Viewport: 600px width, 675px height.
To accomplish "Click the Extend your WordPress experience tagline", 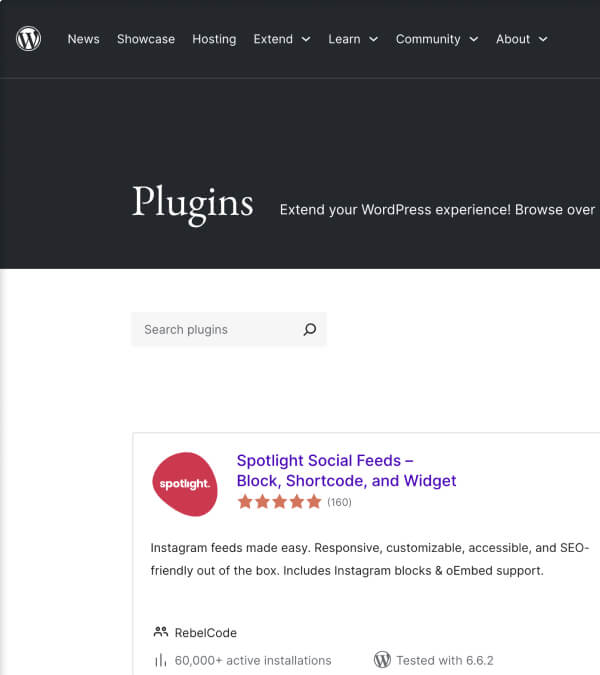I will [437, 210].
